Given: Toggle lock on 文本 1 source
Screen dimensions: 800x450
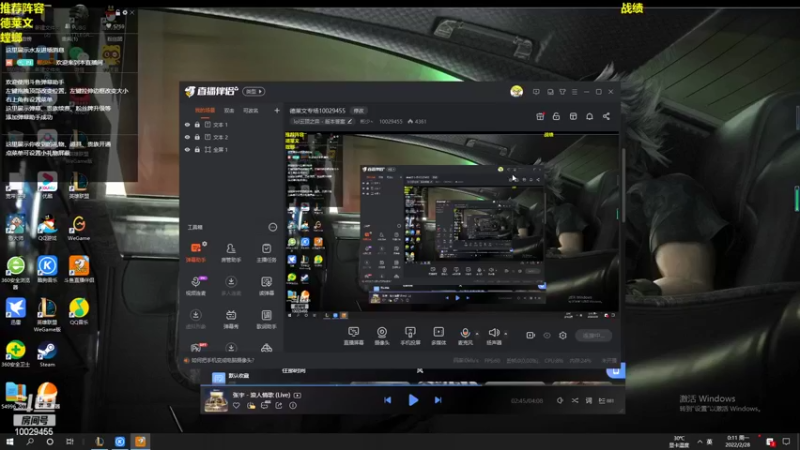Looking at the screenshot, I should [197, 124].
